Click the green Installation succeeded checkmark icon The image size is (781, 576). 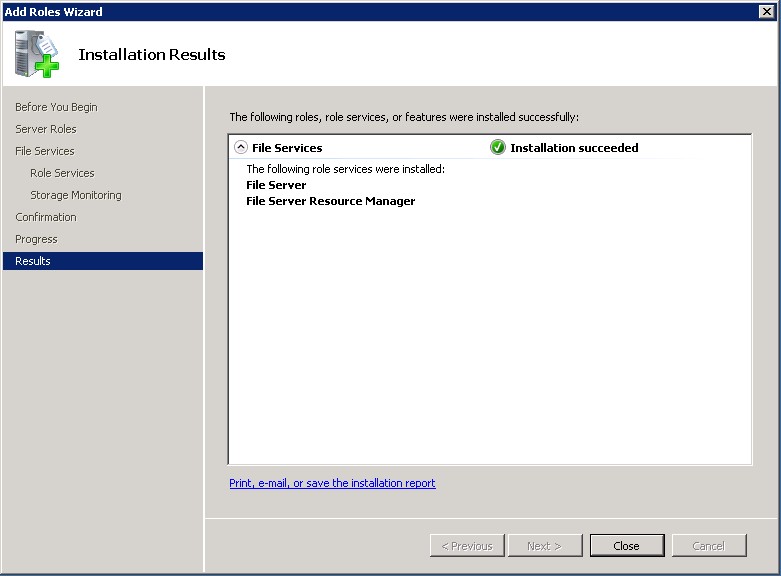coord(498,147)
